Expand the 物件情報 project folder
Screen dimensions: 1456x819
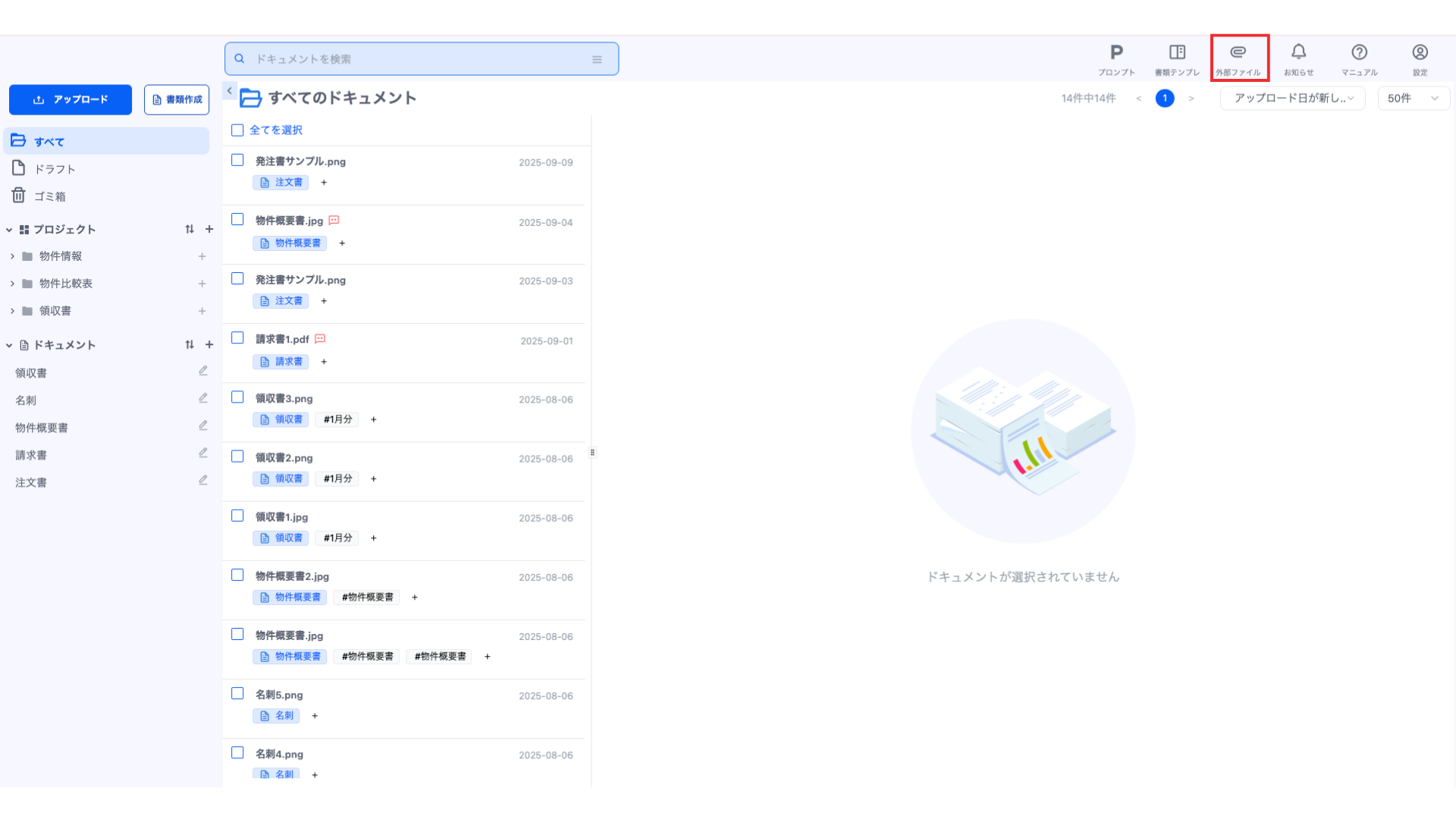click(12, 256)
